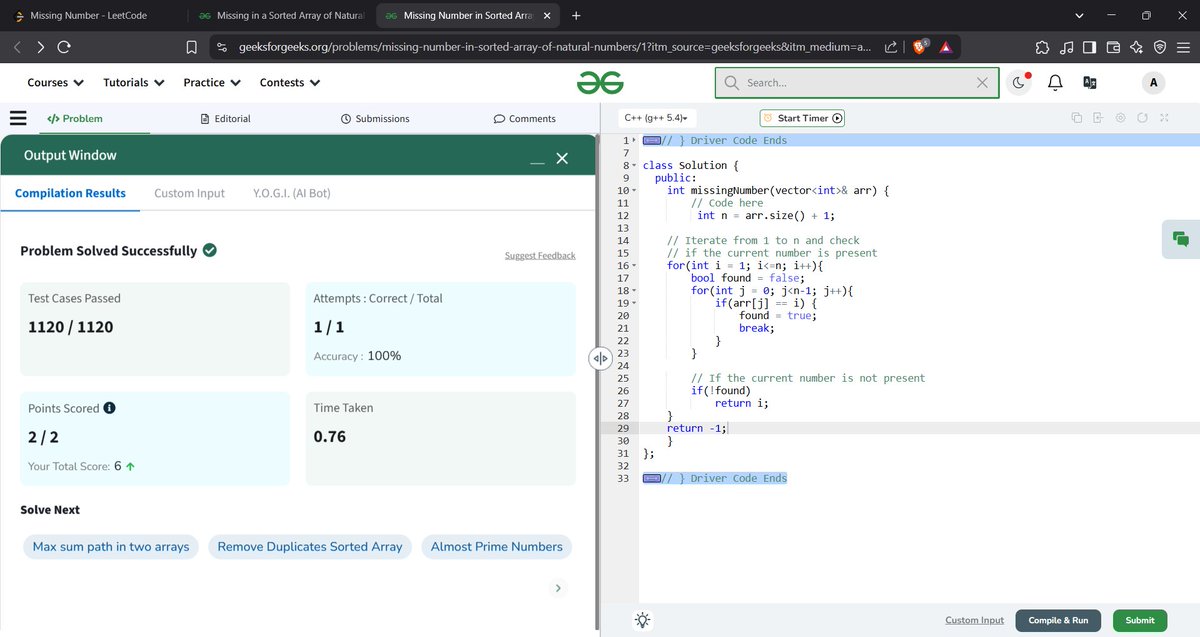Close the active Missing Number in Sorted Array tab
This screenshot has height=637, width=1200.
(549, 16)
